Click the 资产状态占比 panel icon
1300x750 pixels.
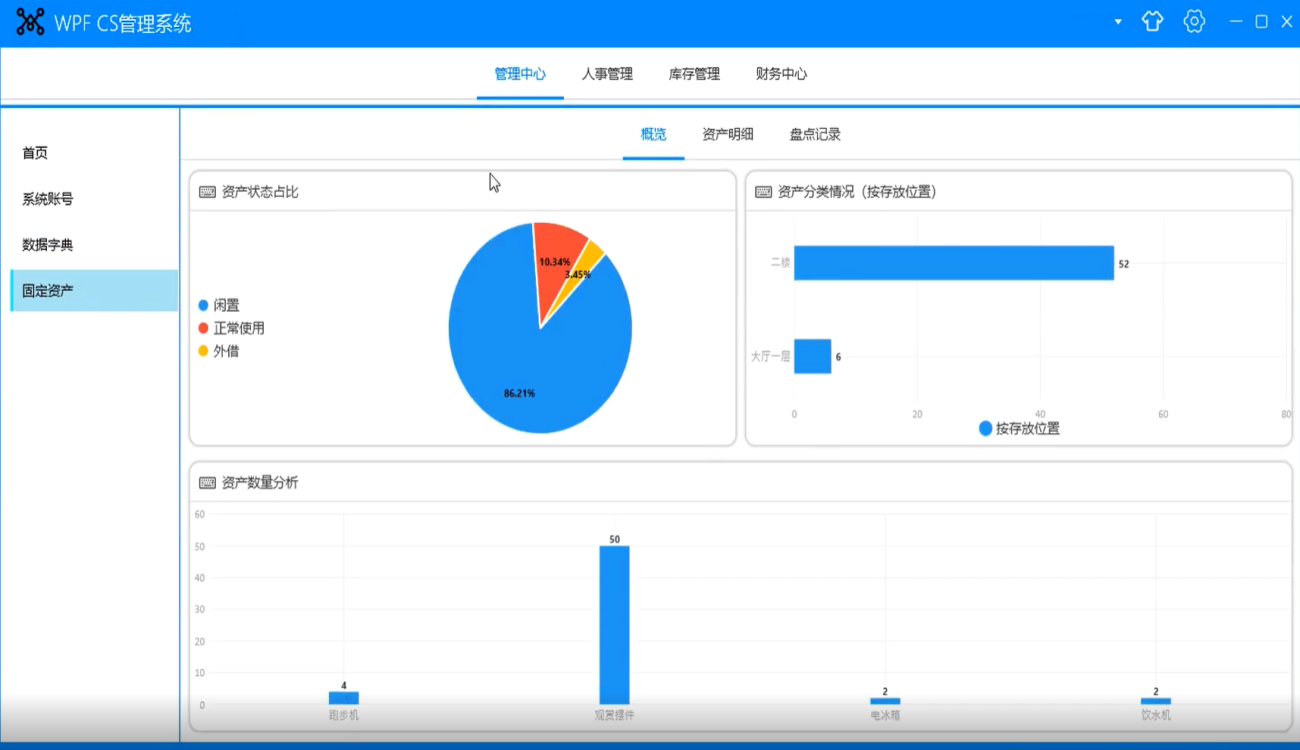pyautogui.click(x=207, y=192)
